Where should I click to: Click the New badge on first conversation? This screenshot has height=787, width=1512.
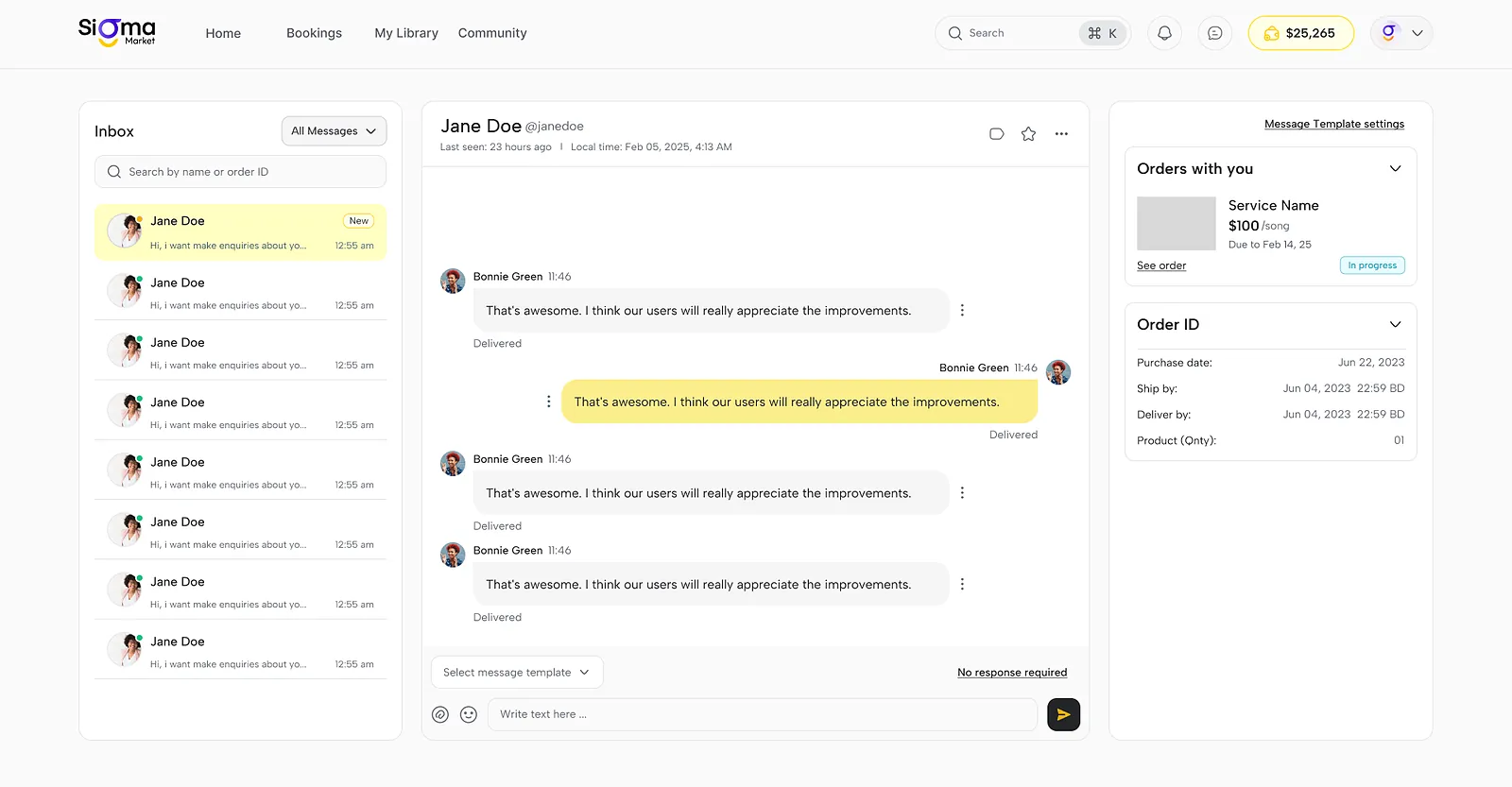(358, 221)
